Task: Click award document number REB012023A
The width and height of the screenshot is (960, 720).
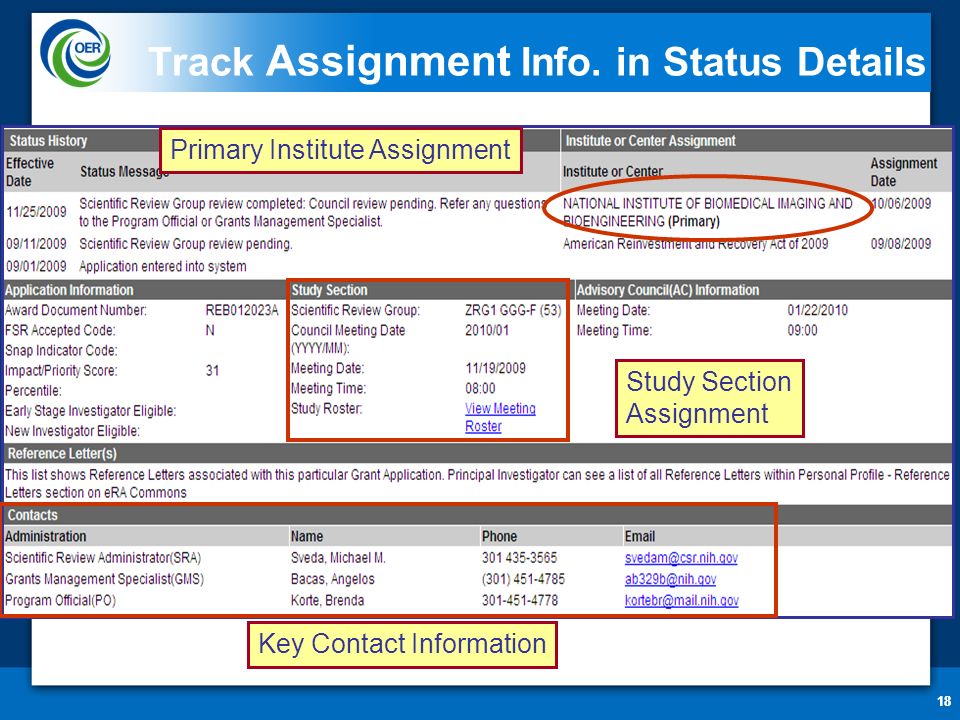Action: [242, 310]
